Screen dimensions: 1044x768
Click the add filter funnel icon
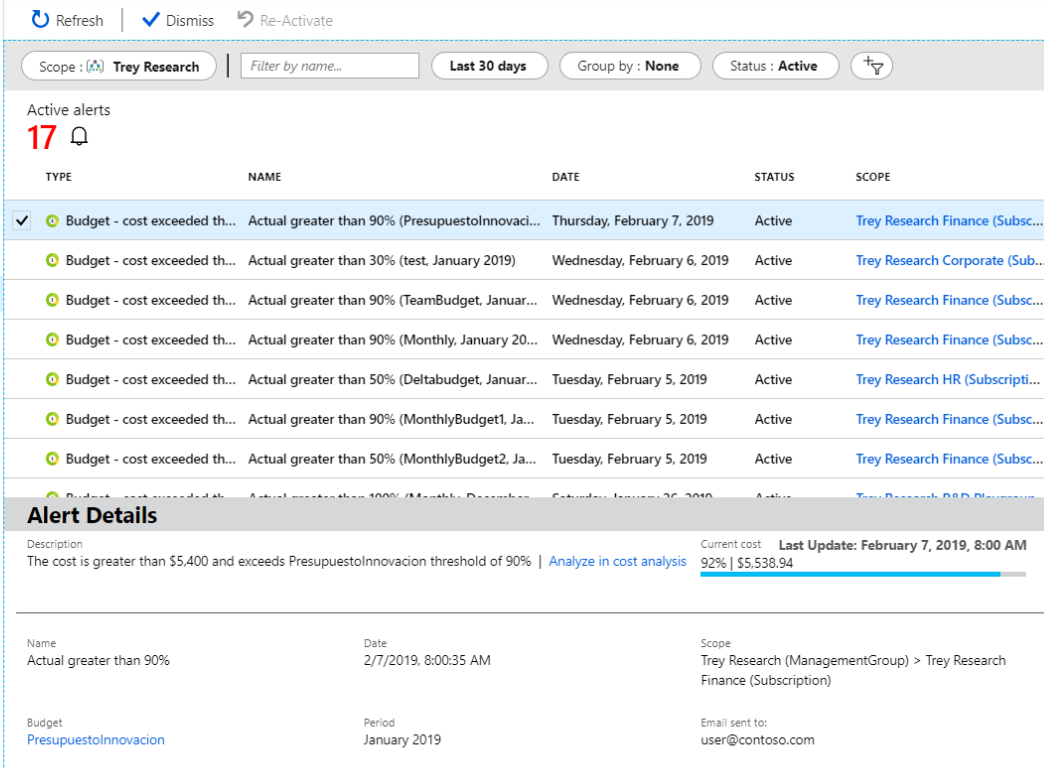click(x=872, y=66)
